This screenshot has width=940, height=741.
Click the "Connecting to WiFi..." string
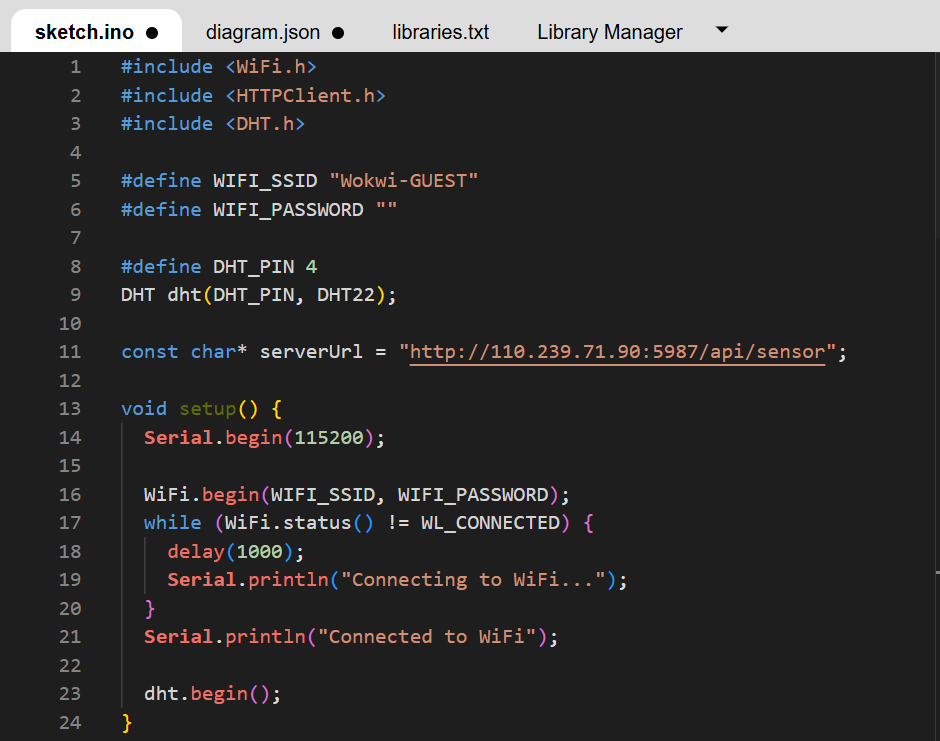pyautogui.click(x=473, y=580)
